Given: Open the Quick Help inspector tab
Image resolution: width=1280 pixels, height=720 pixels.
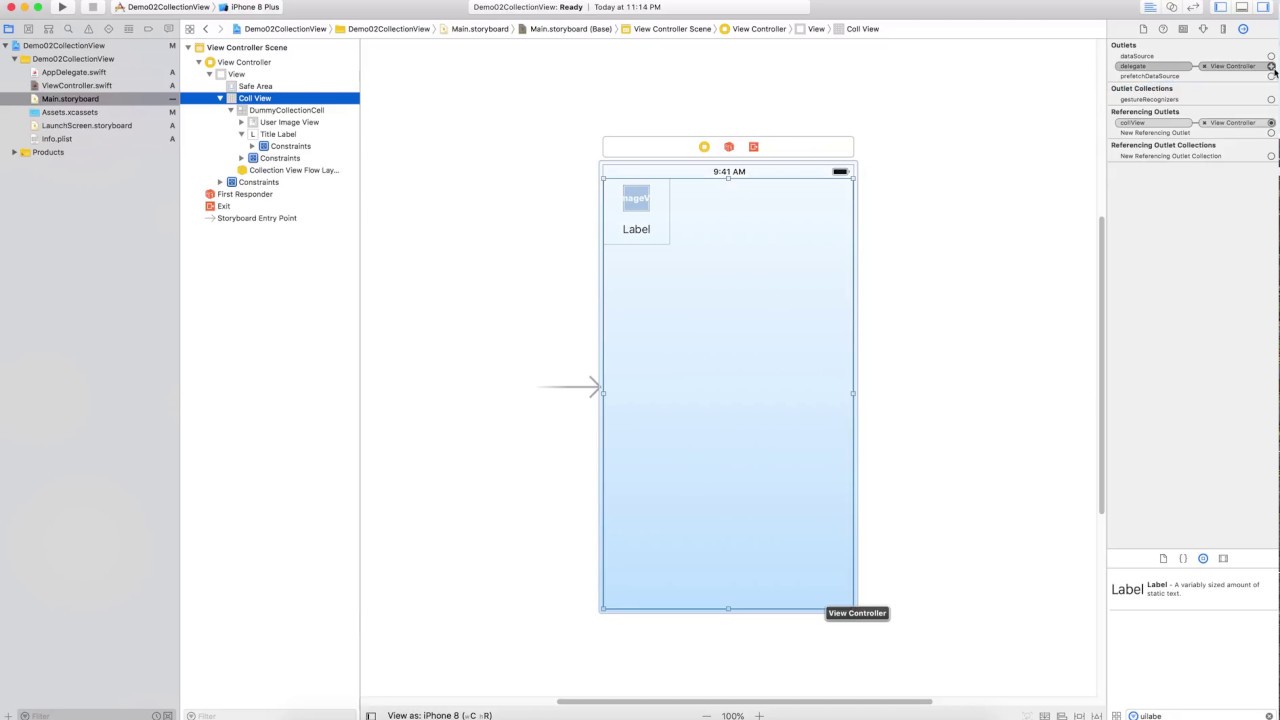Looking at the screenshot, I should click(x=1163, y=29).
